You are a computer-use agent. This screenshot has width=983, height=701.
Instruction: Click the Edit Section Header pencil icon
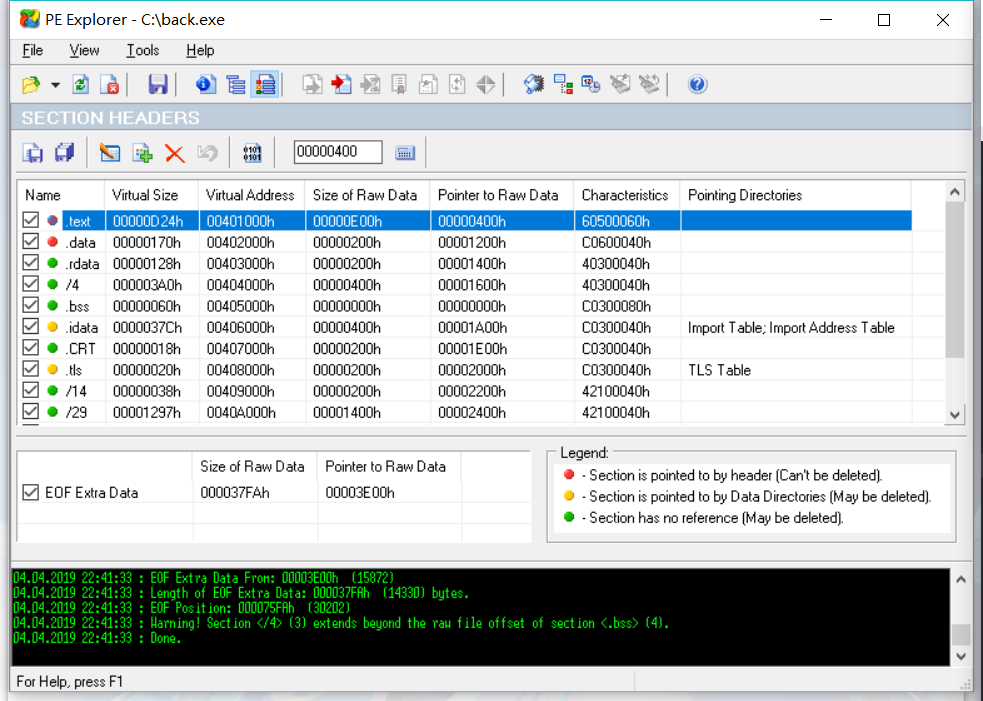click(x=110, y=153)
